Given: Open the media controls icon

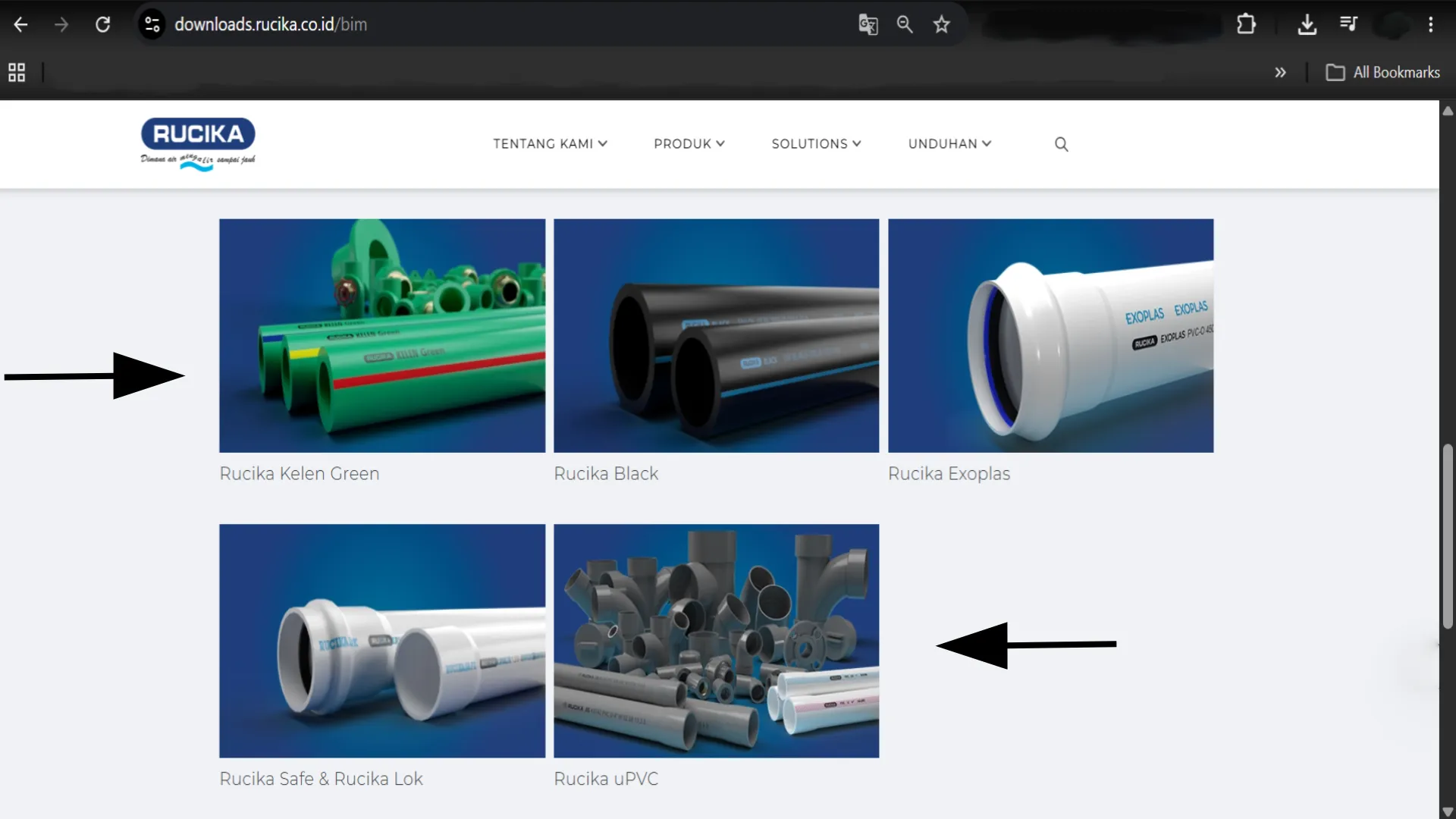Looking at the screenshot, I should coord(1348,24).
